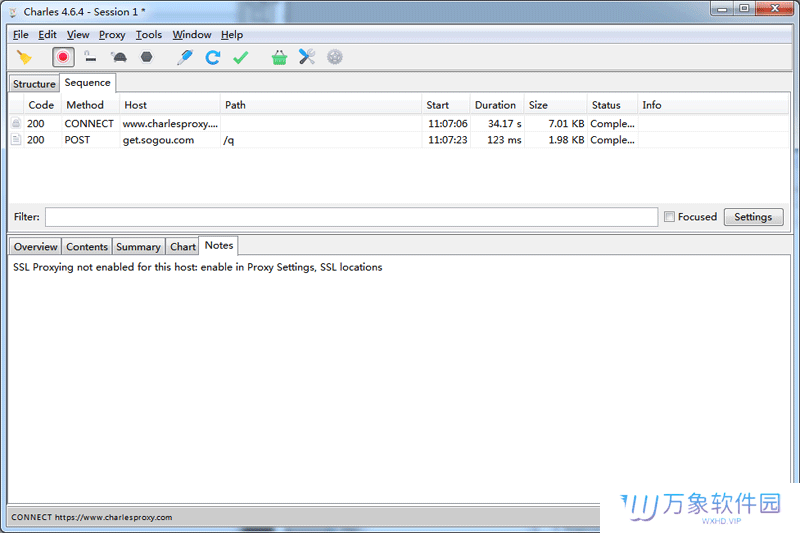Viewport: 800px width, 533px height.
Task: Switch to the Structure tab
Action: pyautogui.click(x=34, y=84)
